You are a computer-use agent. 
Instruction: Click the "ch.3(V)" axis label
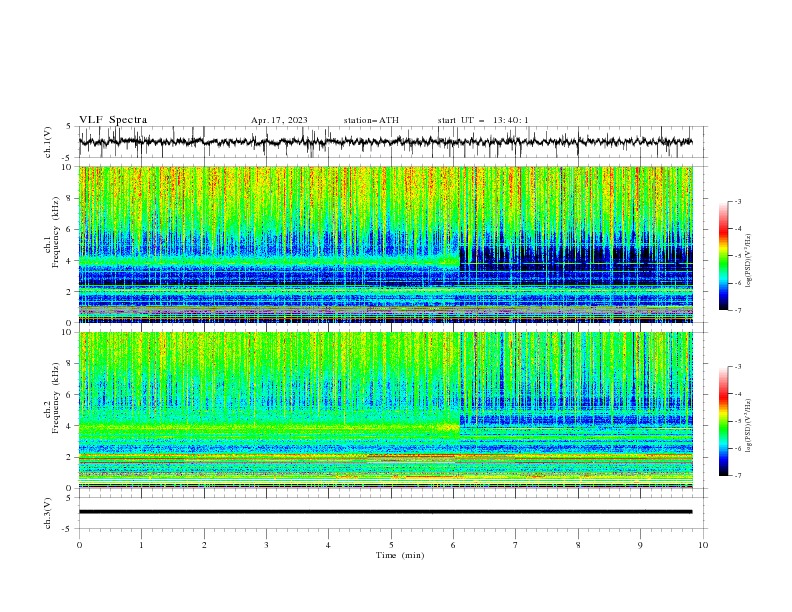tap(48, 513)
